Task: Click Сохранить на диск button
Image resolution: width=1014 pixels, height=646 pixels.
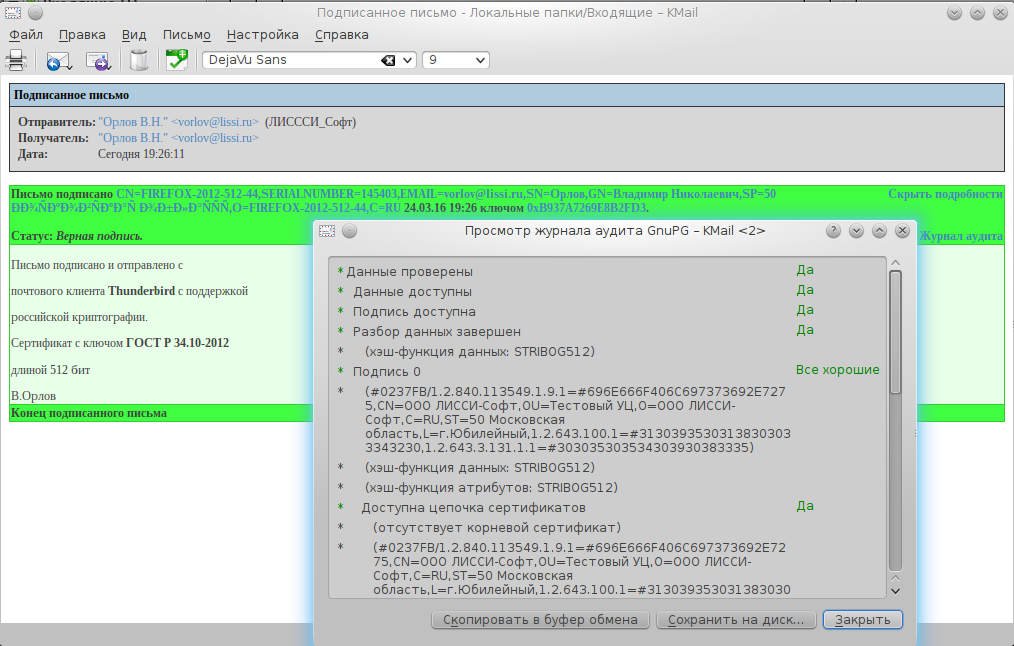Action: tap(735, 619)
